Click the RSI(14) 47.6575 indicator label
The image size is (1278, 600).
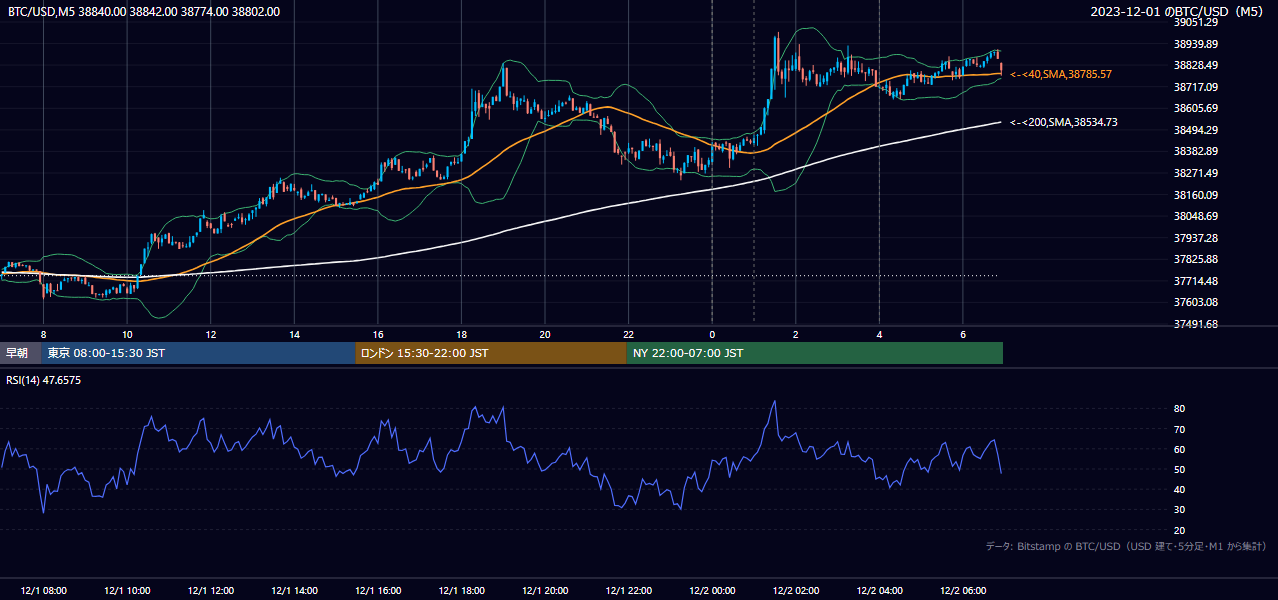(x=44, y=380)
